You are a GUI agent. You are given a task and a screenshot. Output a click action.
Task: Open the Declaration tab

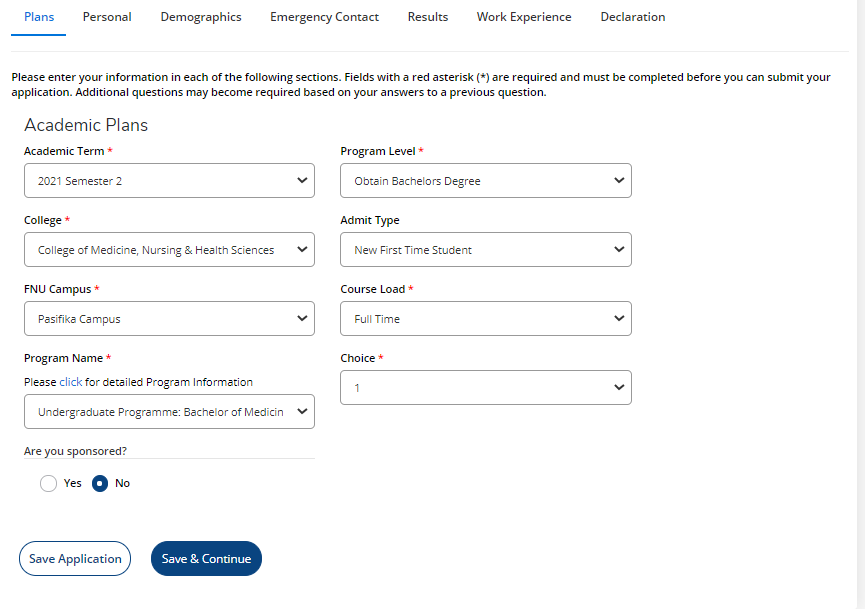point(632,17)
